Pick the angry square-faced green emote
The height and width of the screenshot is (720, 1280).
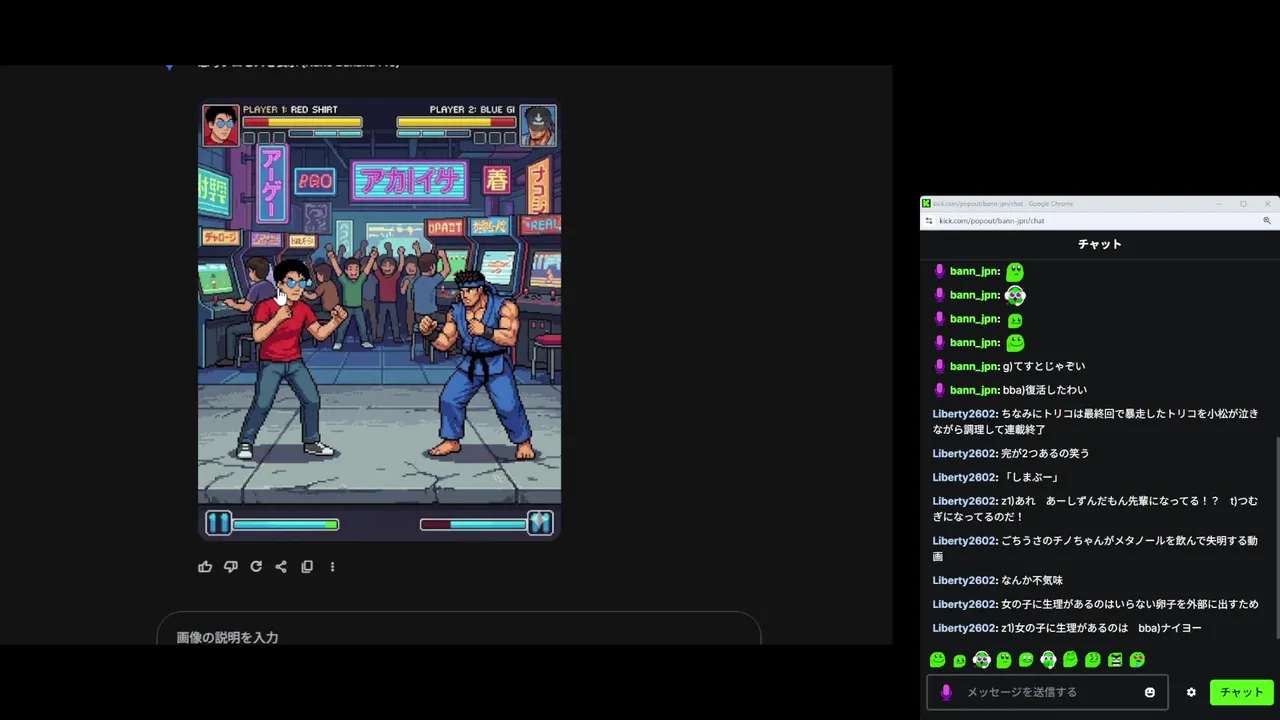pos(1115,660)
